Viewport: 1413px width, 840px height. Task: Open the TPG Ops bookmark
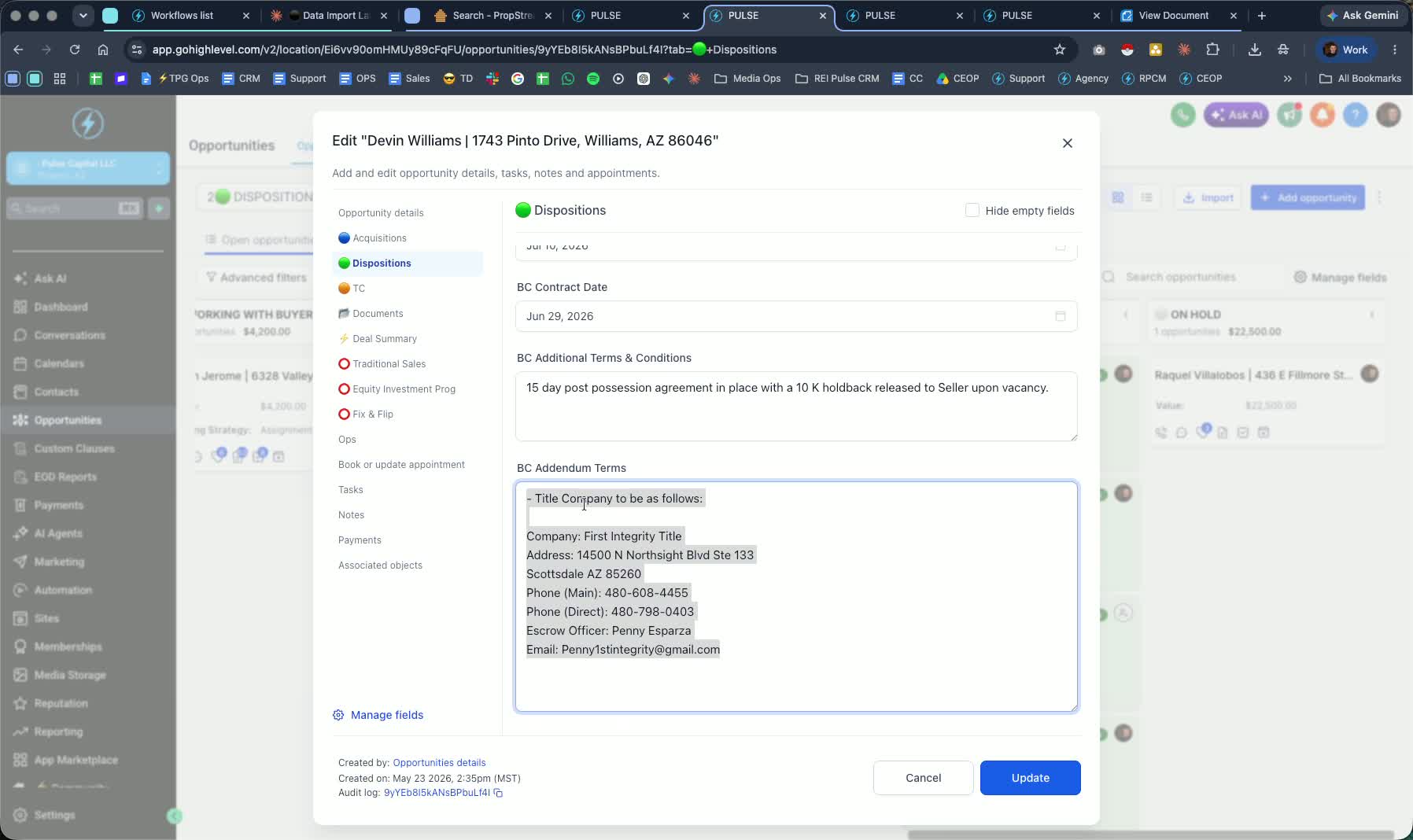[x=175, y=79]
